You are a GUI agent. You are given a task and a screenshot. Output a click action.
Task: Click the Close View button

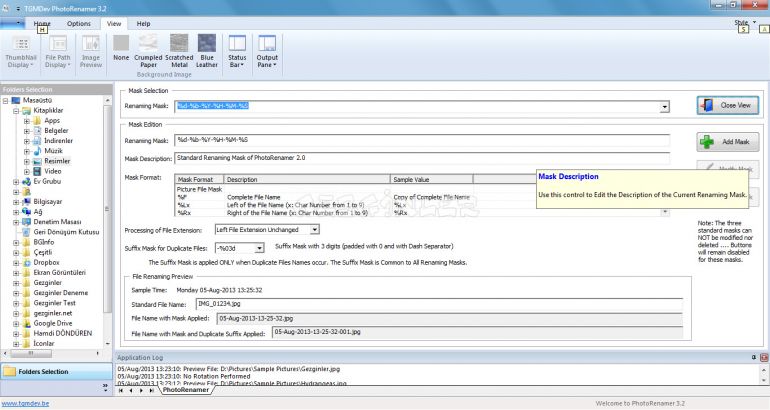click(728, 105)
